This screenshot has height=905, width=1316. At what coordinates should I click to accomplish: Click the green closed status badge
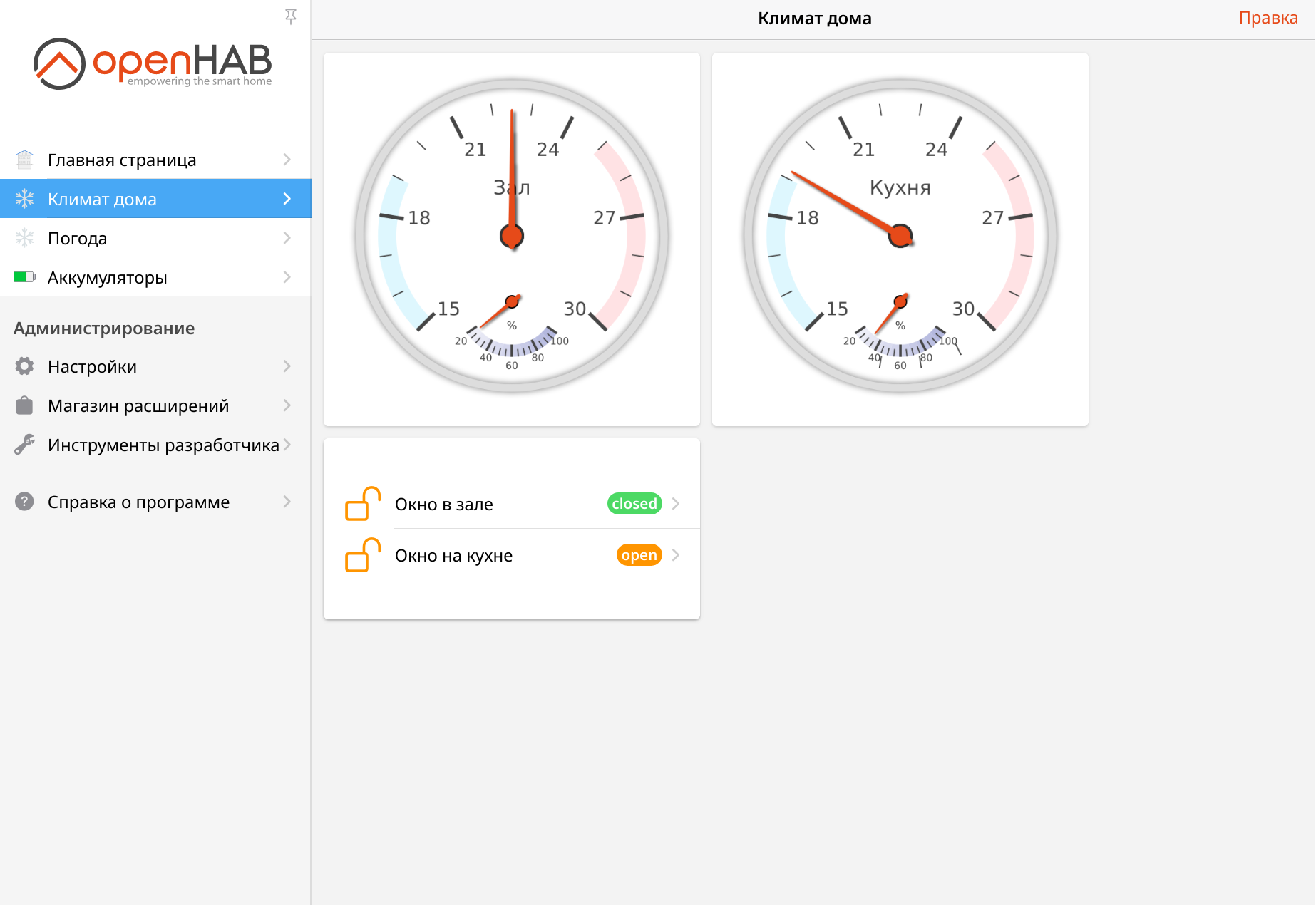(634, 504)
